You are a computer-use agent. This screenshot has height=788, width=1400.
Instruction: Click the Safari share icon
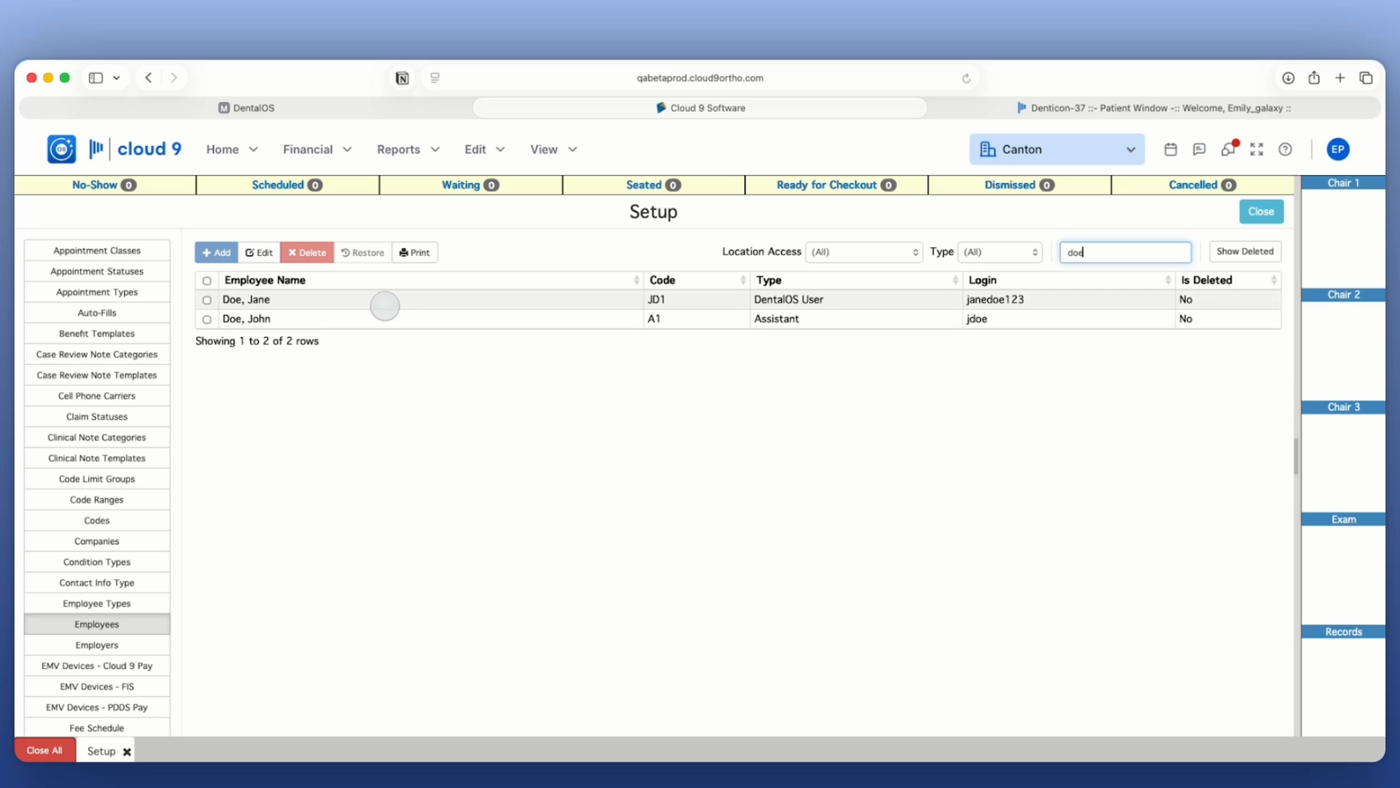tap(1314, 78)
